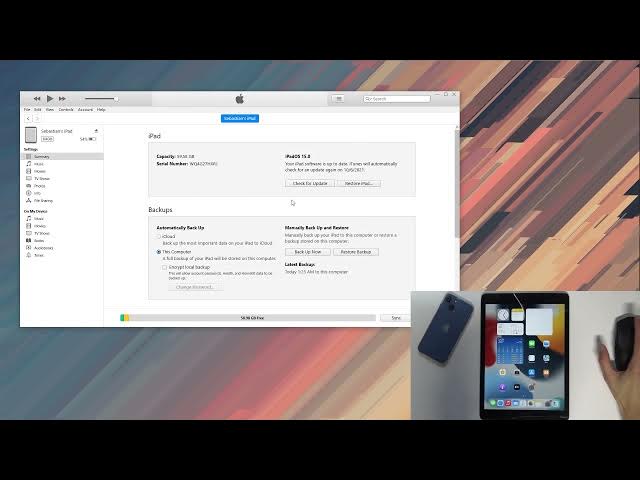
Task: Click the Change Password button
Action: (x=196, y=287)
